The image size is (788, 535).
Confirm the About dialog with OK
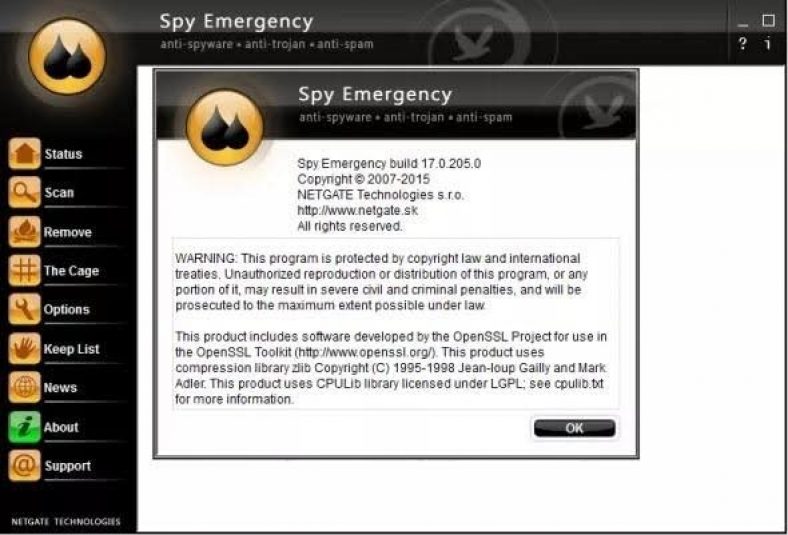click(x=574, y=428)
